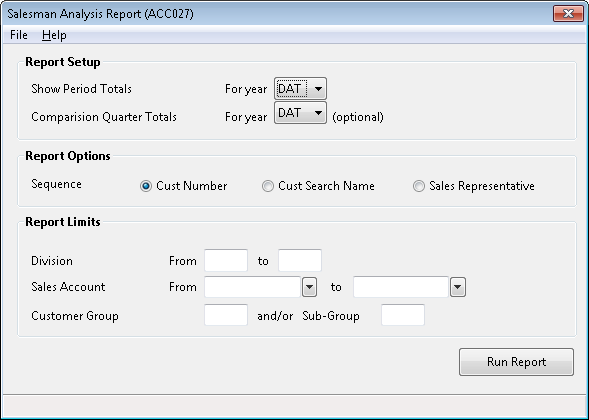This screenshot has height=420, width=589.
Task: Open the Help menu
Action: click(54, 35)
